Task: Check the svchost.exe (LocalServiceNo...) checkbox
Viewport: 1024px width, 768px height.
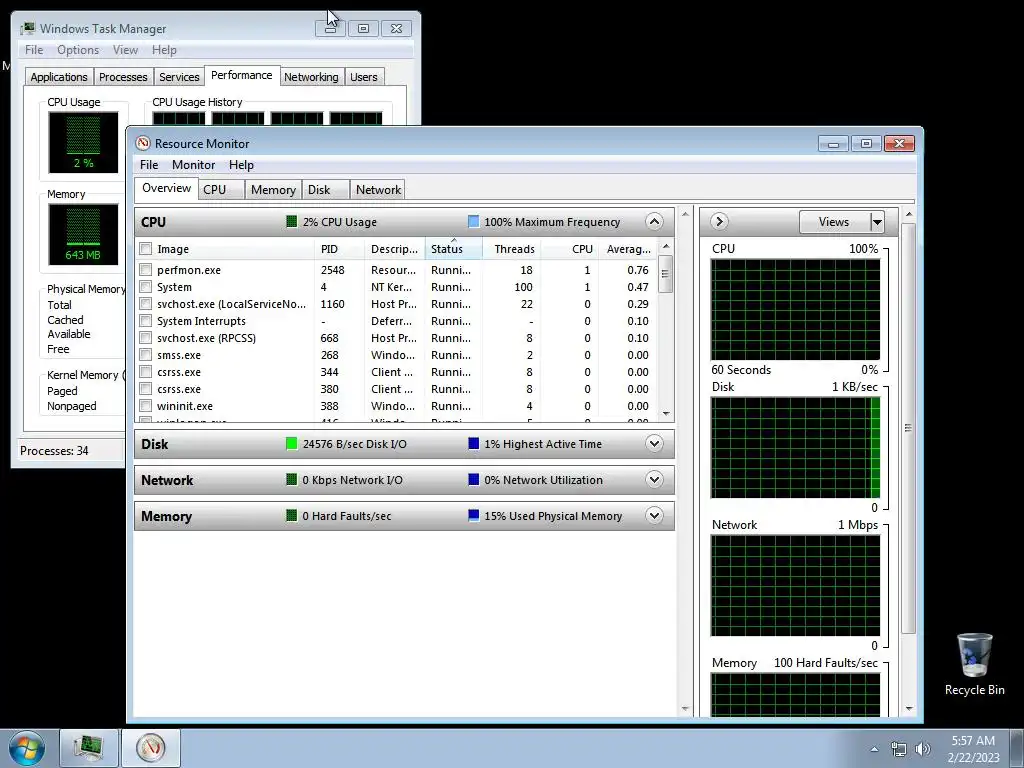Action: click(x=146, y=304)
